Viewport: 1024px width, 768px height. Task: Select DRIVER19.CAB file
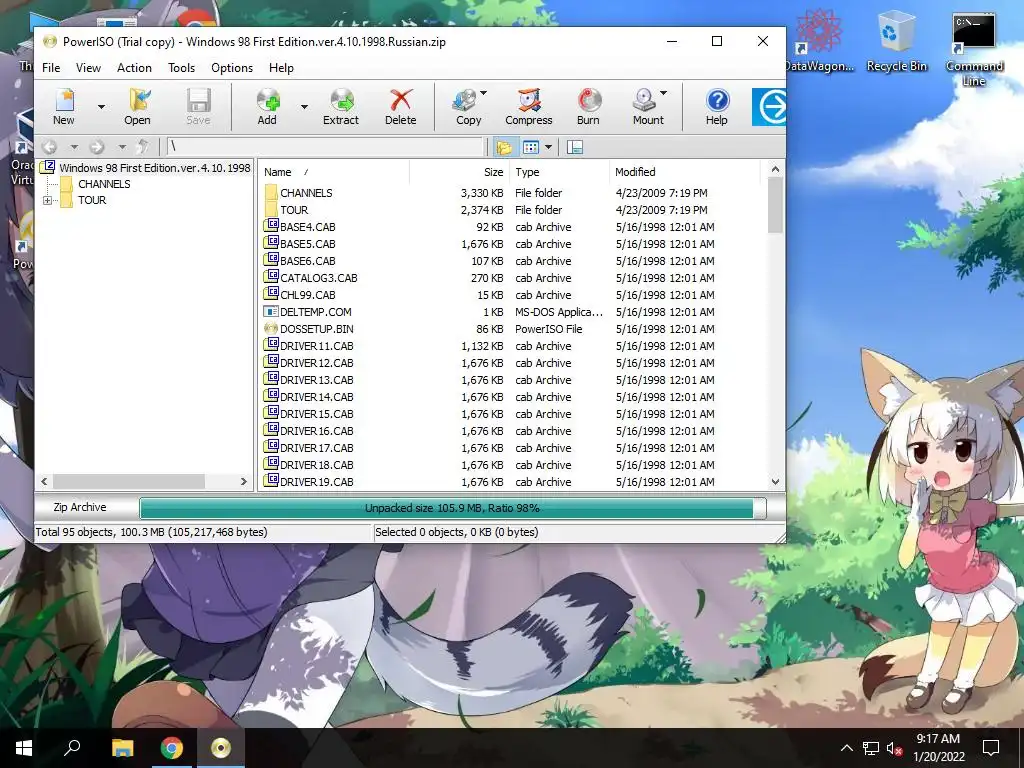(x=317, y=482)
